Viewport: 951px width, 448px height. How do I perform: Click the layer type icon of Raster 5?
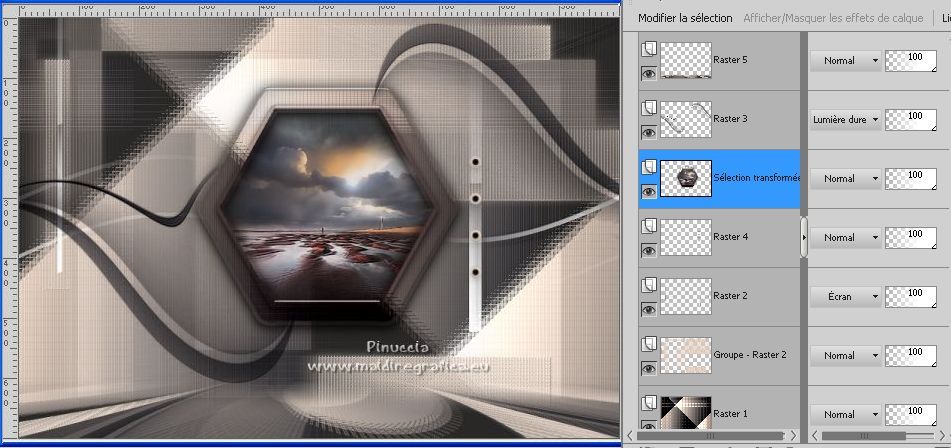pos(649,49)
